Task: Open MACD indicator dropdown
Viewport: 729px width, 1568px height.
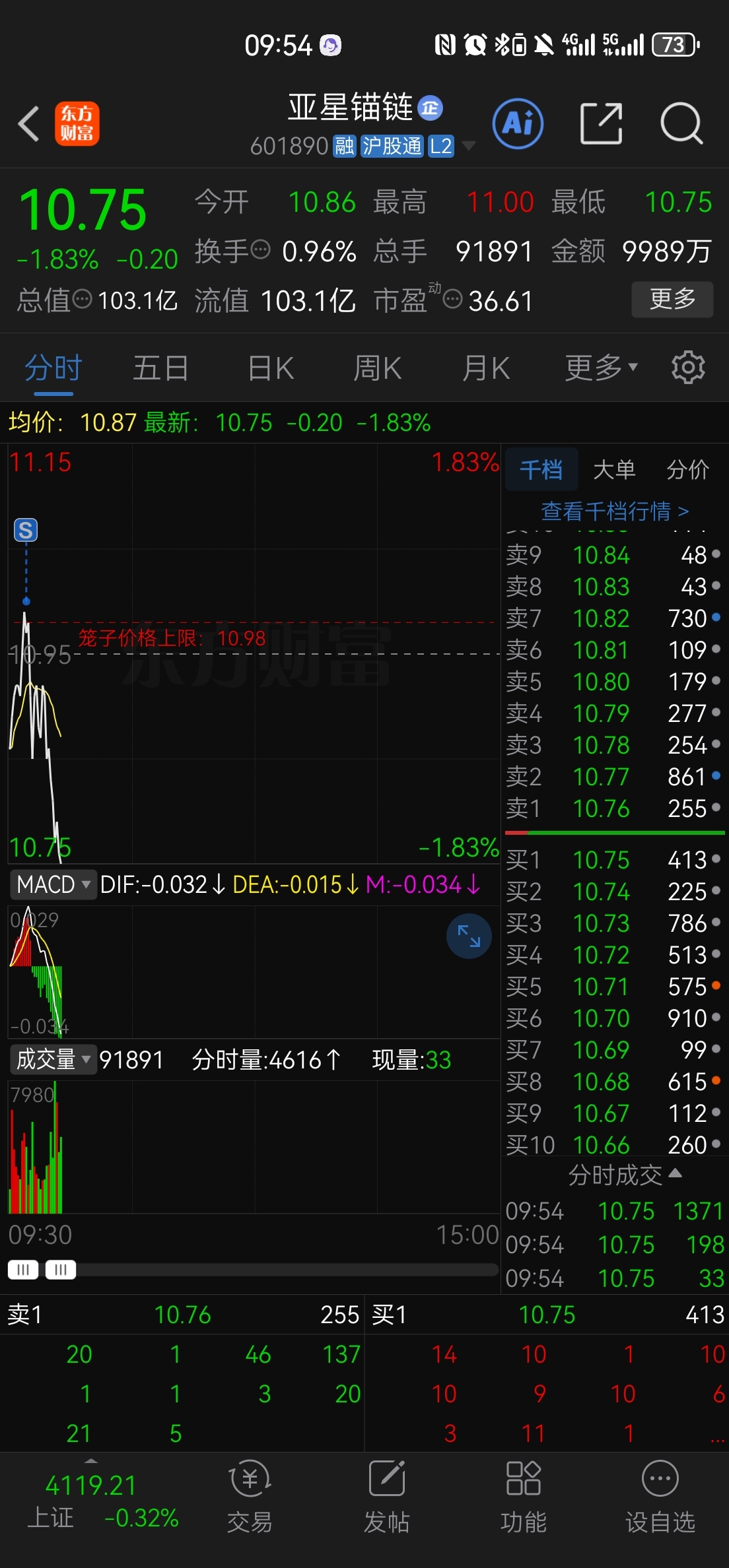Action: [x=53, y=884]
